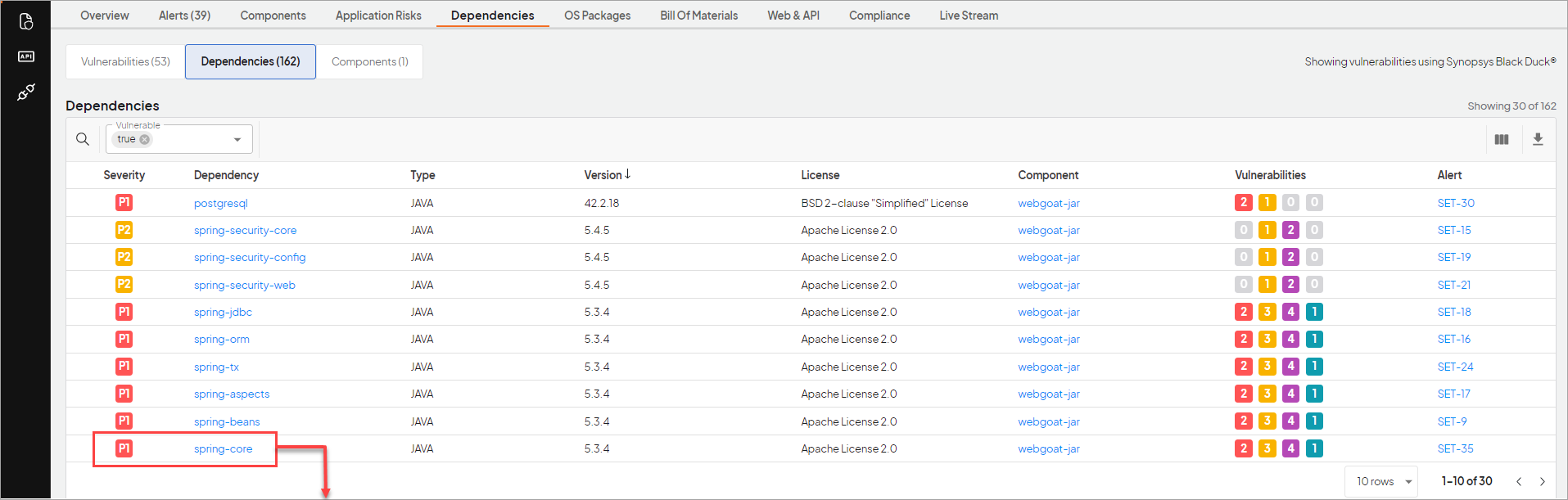The image size is (1568, 500).
Task: Click the P1 severity badge for postgresql
Action: [x=124, y=202]
